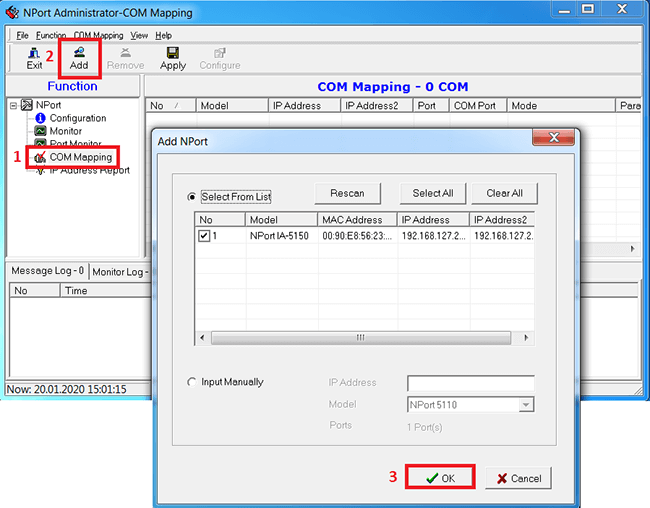
Task: Open the View menu
Action: (x=139, y=36)
